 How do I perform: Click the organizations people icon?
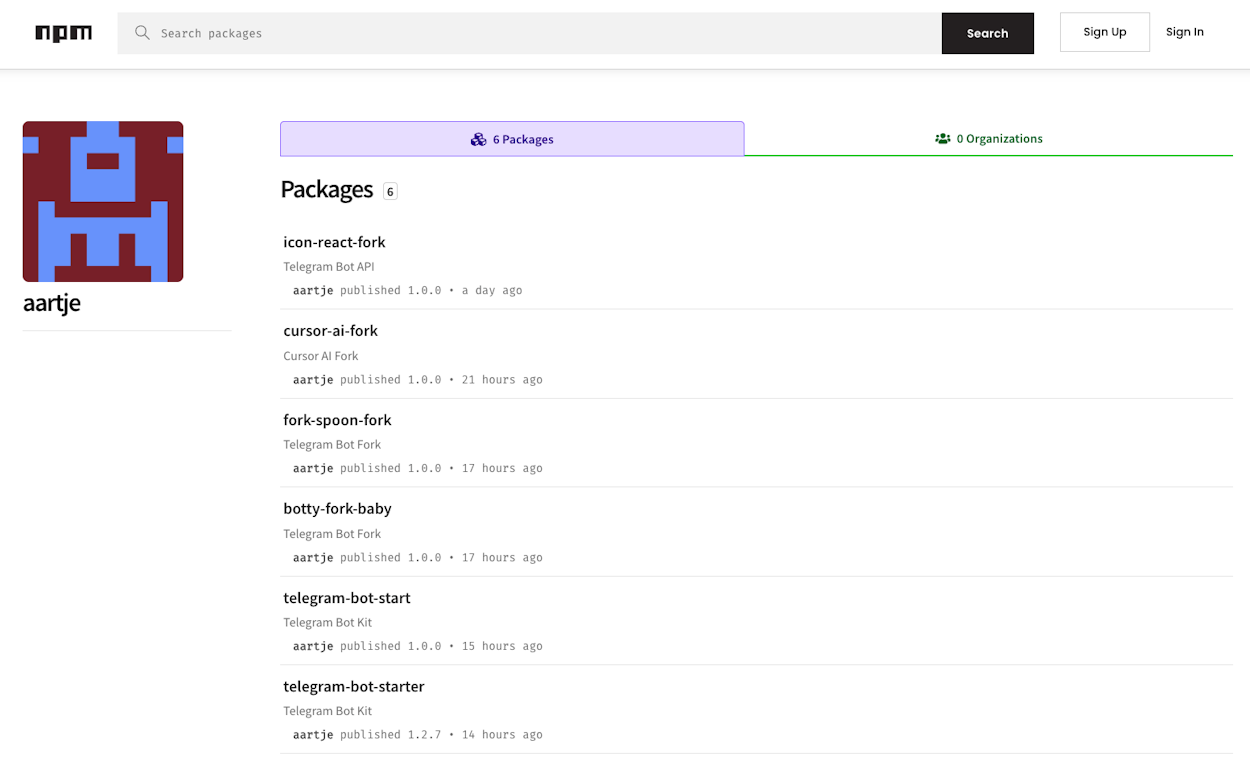click(942, 138)
